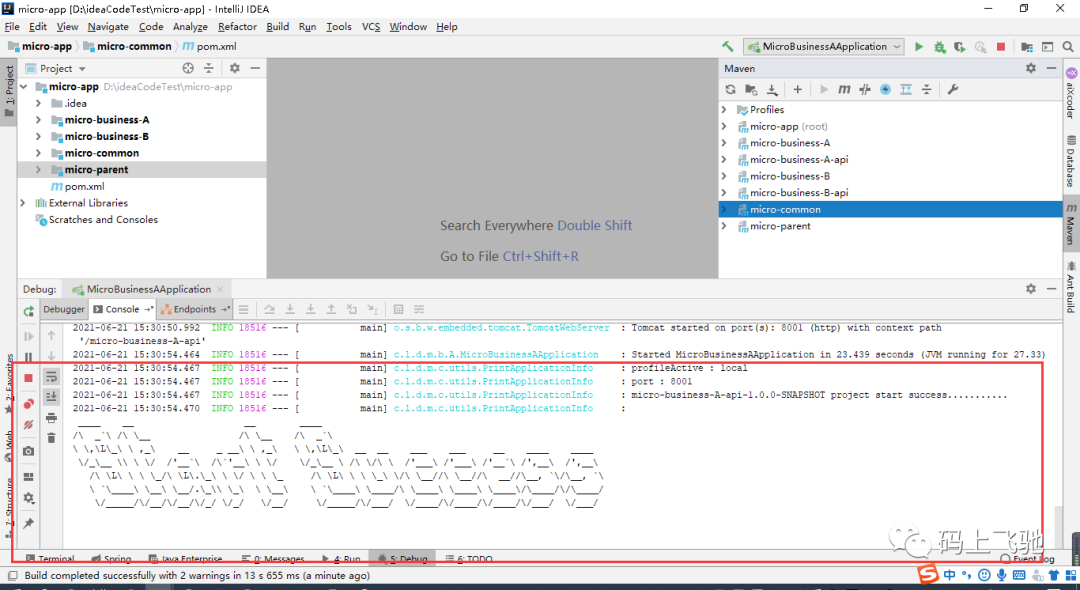Clear console with the trash icon

tap(52, 437)
